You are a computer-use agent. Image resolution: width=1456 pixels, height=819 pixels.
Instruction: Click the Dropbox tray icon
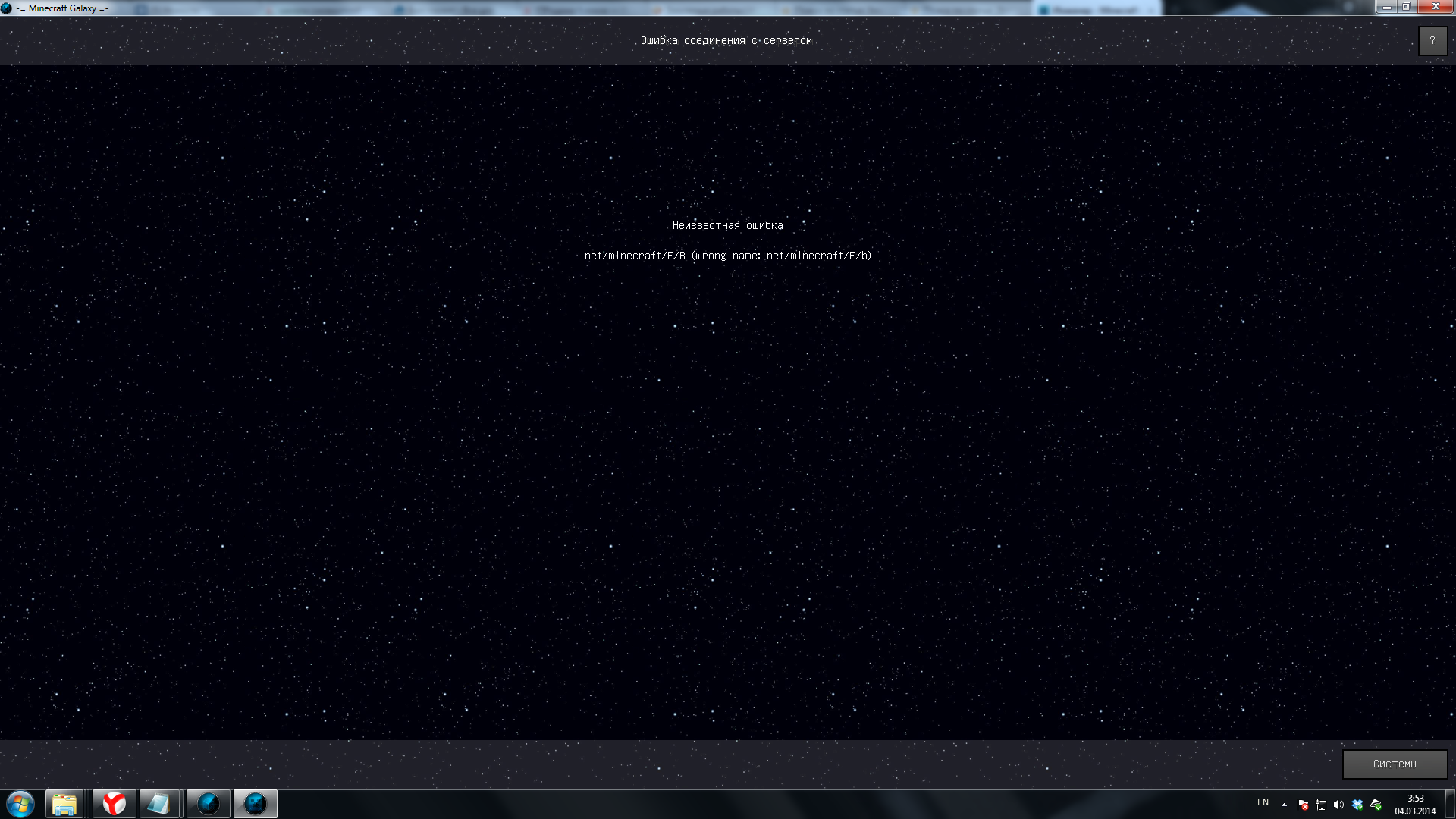(x=1357, y=805)
